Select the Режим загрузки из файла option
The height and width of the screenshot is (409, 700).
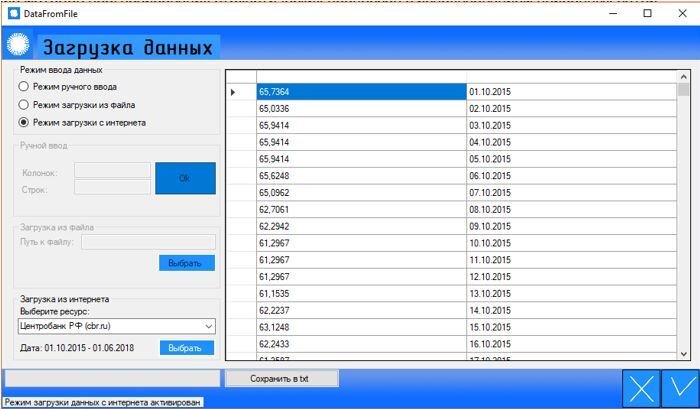[24, 105]
